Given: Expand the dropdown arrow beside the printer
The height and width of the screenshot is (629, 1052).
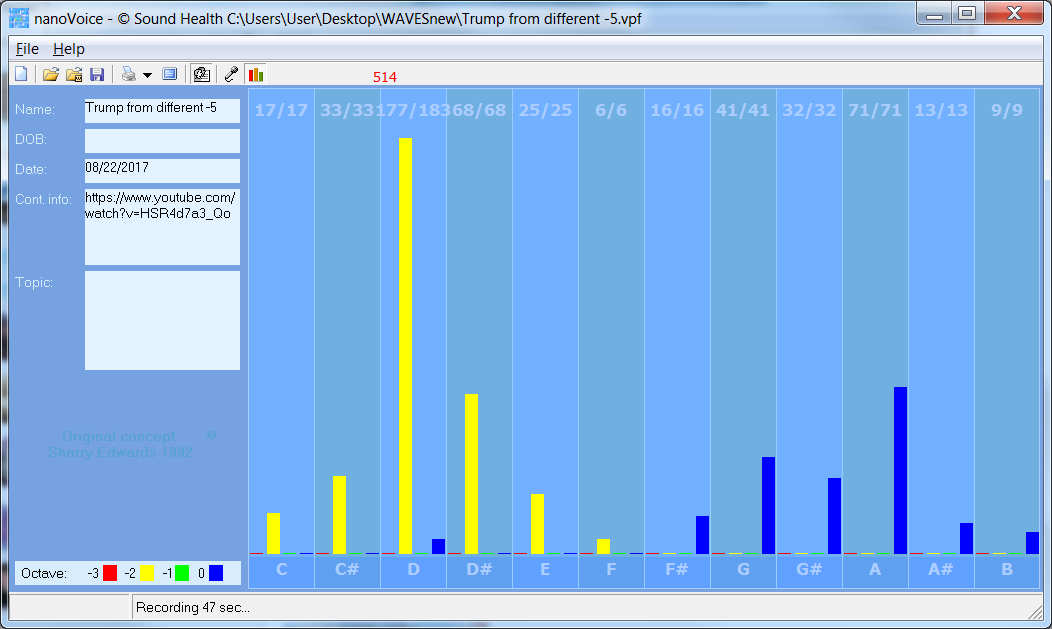Looking at the screenshot, I should [x=147, y=75].
